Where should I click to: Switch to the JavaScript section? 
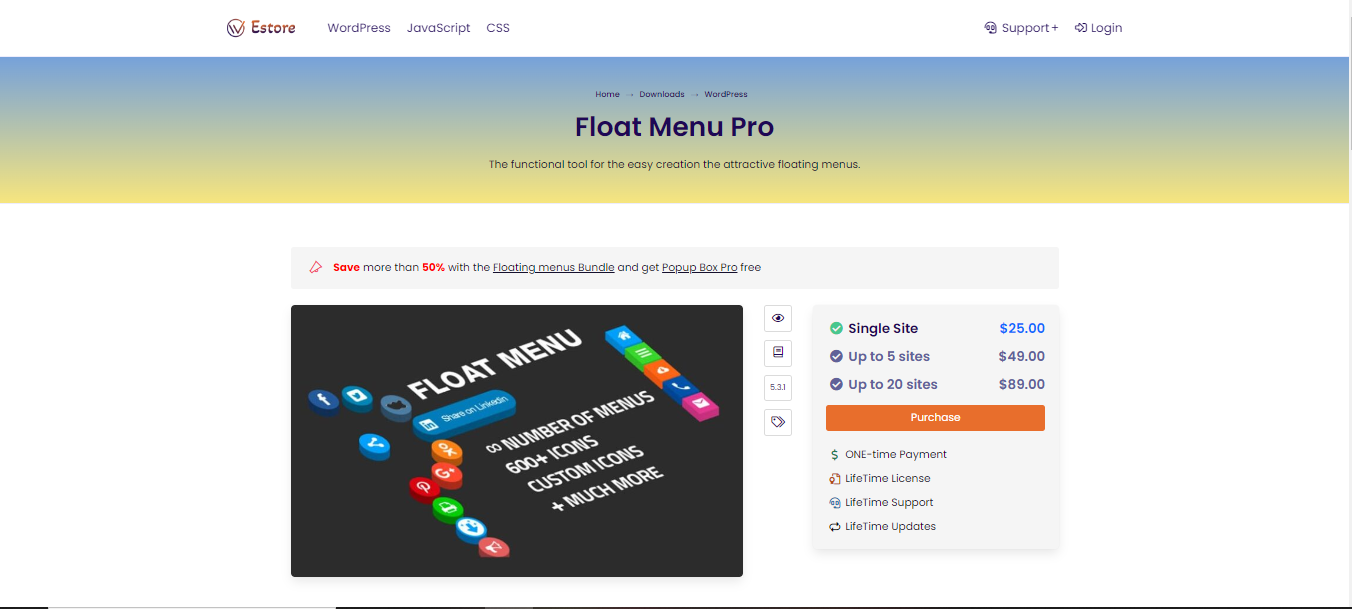pyautogui.click(x=438, y=27)
